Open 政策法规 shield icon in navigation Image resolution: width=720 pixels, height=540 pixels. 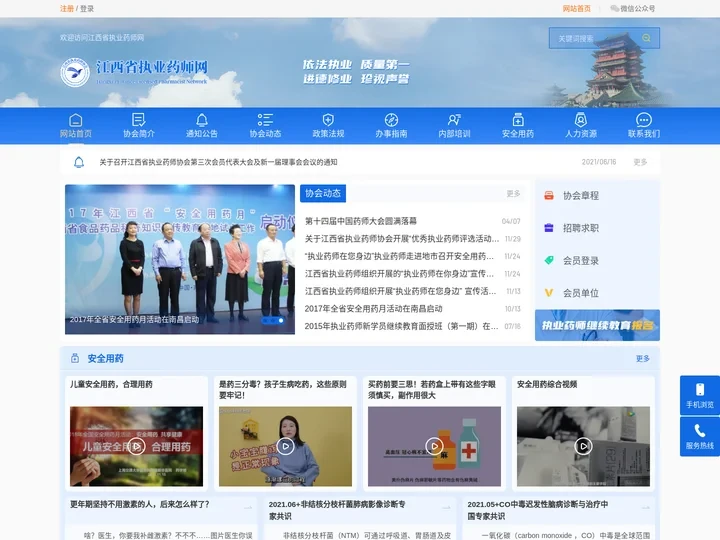coord(328,120)
